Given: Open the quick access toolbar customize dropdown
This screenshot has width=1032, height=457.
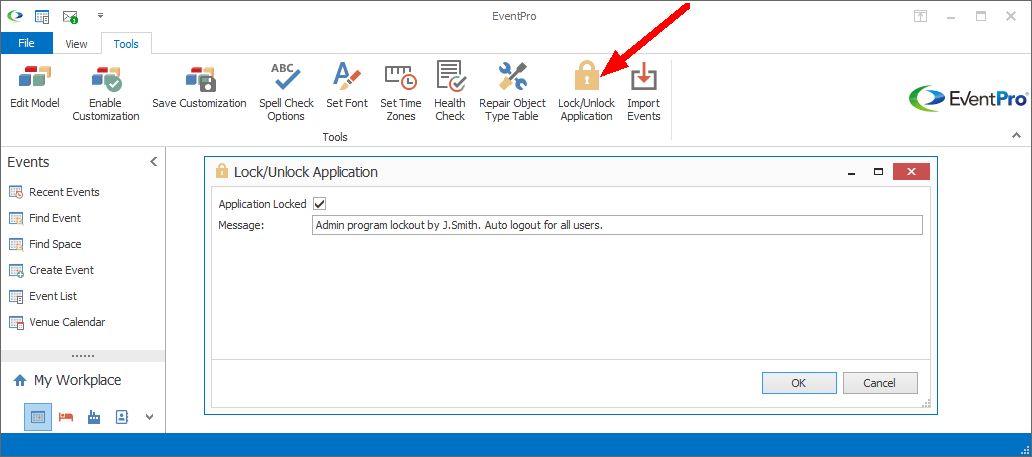Looking at the screenshot, I should coord(100,15).
